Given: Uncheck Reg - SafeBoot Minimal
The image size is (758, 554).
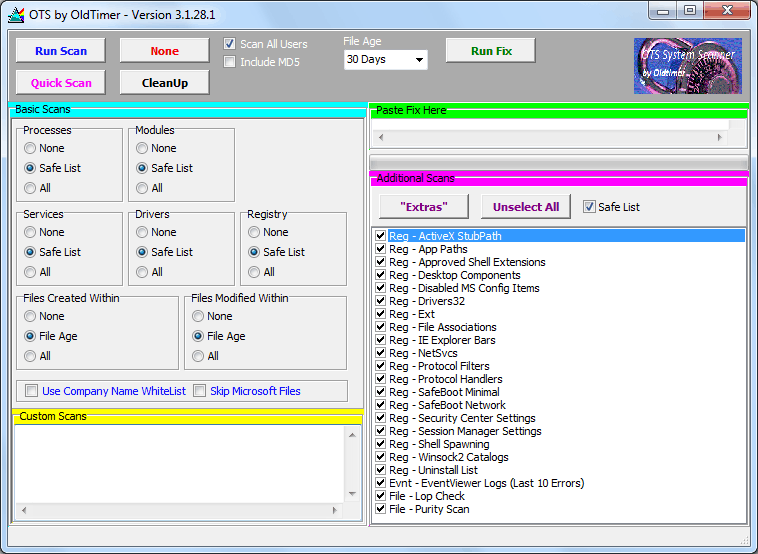Looking at the screenshot, I should (380, 392).
